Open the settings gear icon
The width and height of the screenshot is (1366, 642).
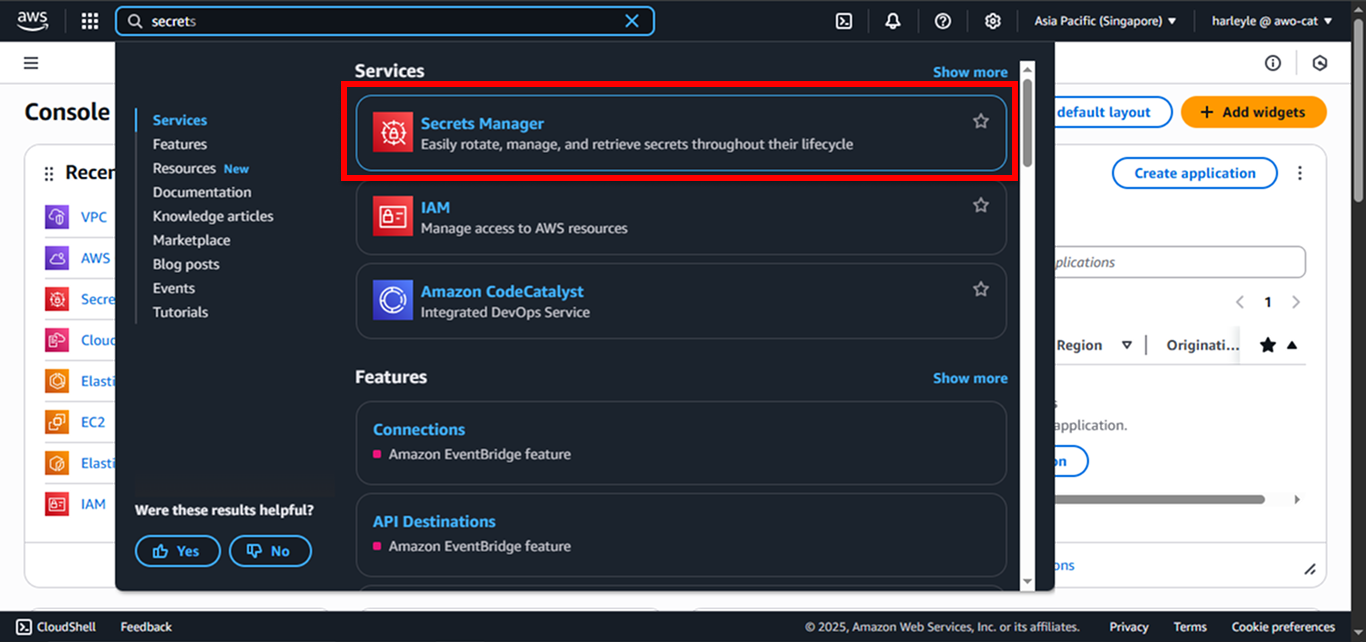coord(992,21)
